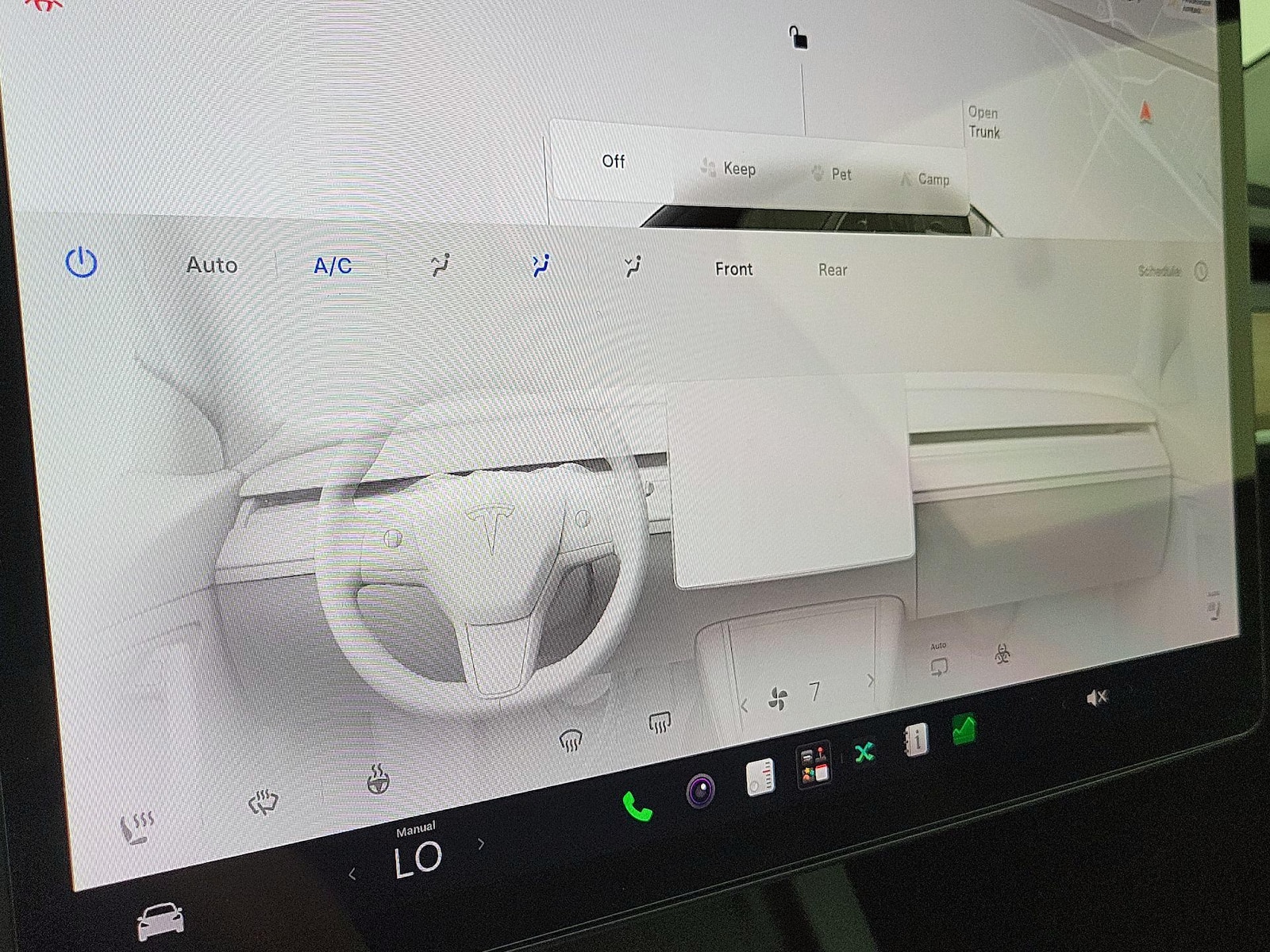Viewport: 1270px width, 952px height.
Task: Enable Bioweapon Defense Mode biohazard icon
Action: 1003,654
